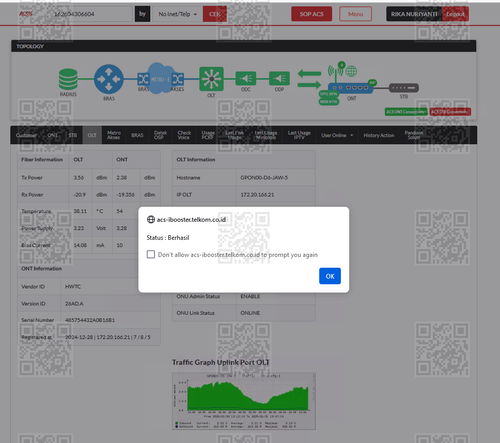The height and width of the screenshot is (443, 500).
Task: Open the SOP ACS button
Action: coord(312,14)
